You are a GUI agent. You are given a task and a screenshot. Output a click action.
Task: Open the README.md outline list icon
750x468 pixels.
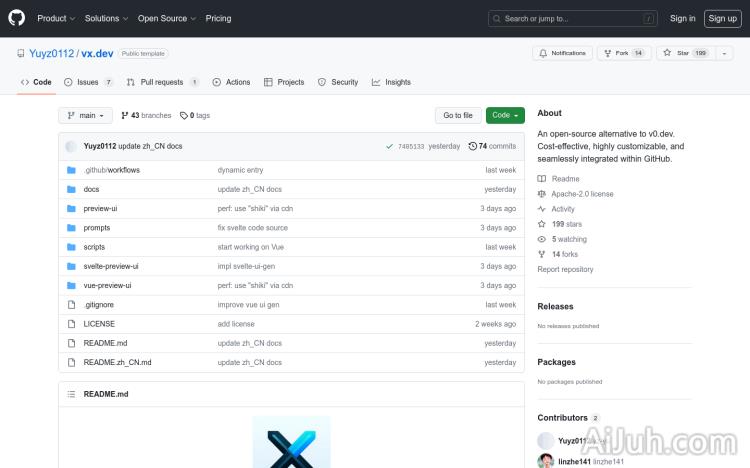pyautogui.click(x=71, y=394)
